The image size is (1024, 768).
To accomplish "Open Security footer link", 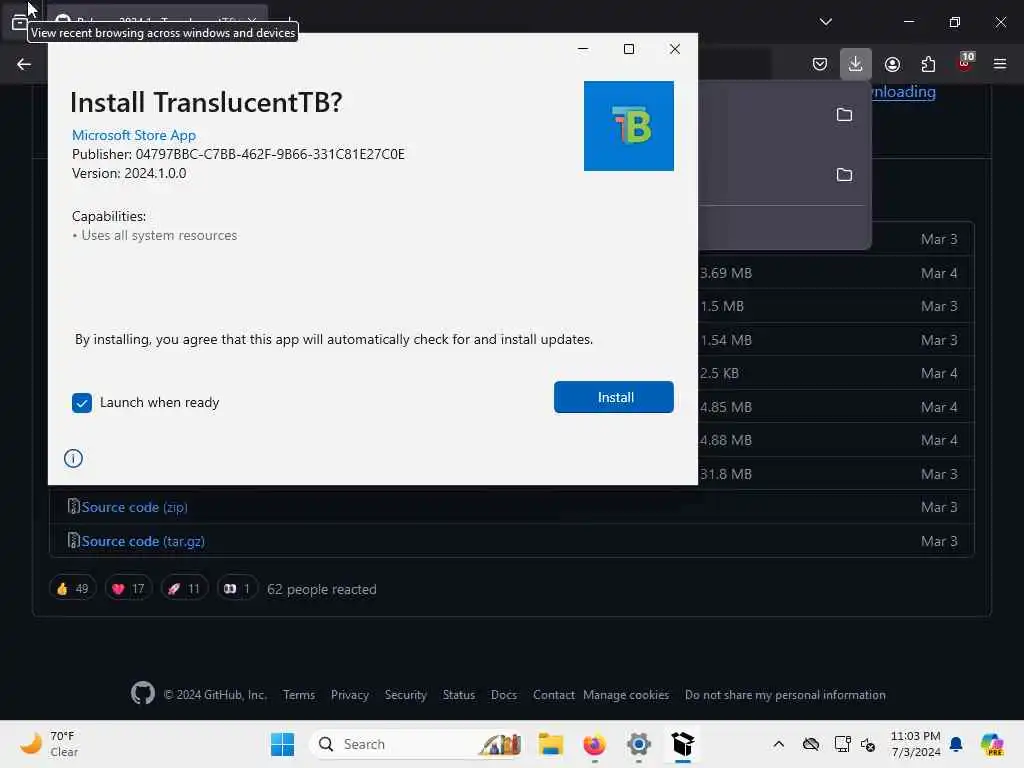I will pyautogui.click(x=406, y=695).
